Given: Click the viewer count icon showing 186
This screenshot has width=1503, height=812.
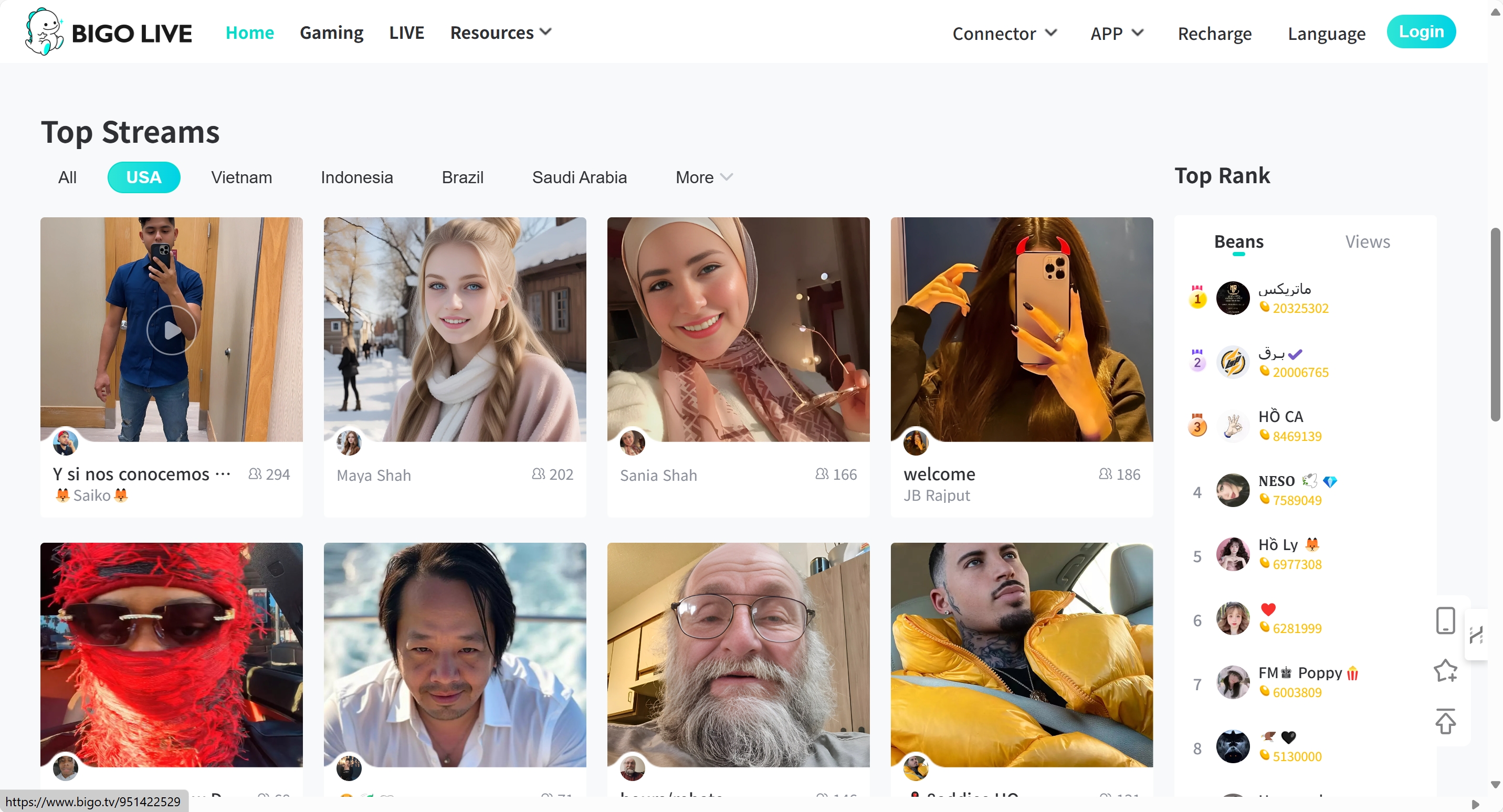Looking at the screenshot, I should [1105, 473].
